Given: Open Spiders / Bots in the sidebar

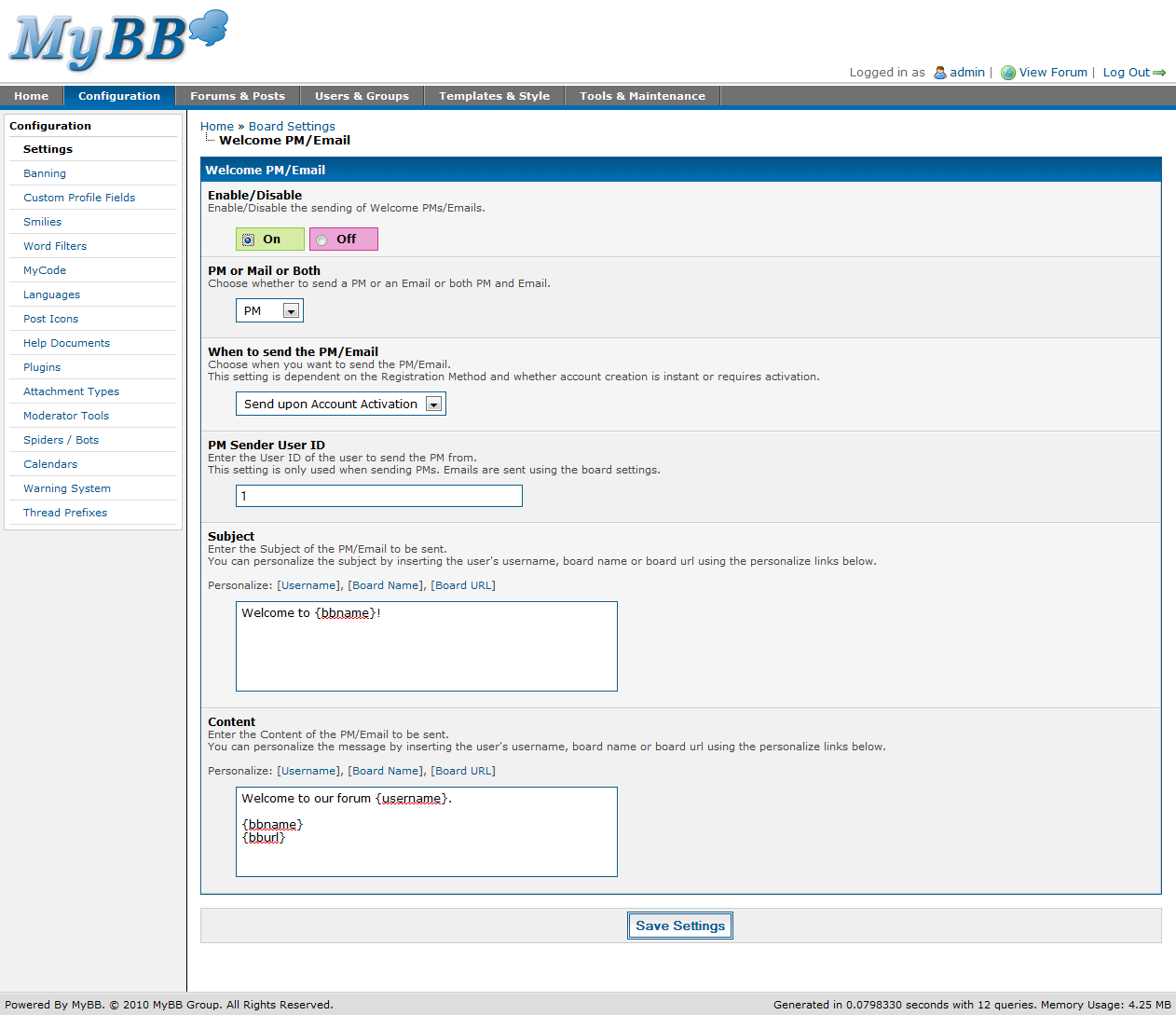Looking at the screenshot, I should click(x=62, y=440).
